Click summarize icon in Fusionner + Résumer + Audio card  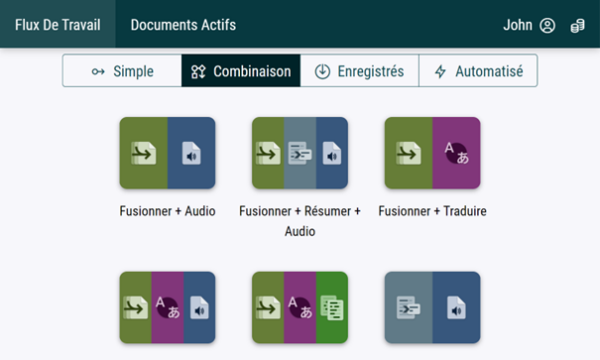coord(300,153)
